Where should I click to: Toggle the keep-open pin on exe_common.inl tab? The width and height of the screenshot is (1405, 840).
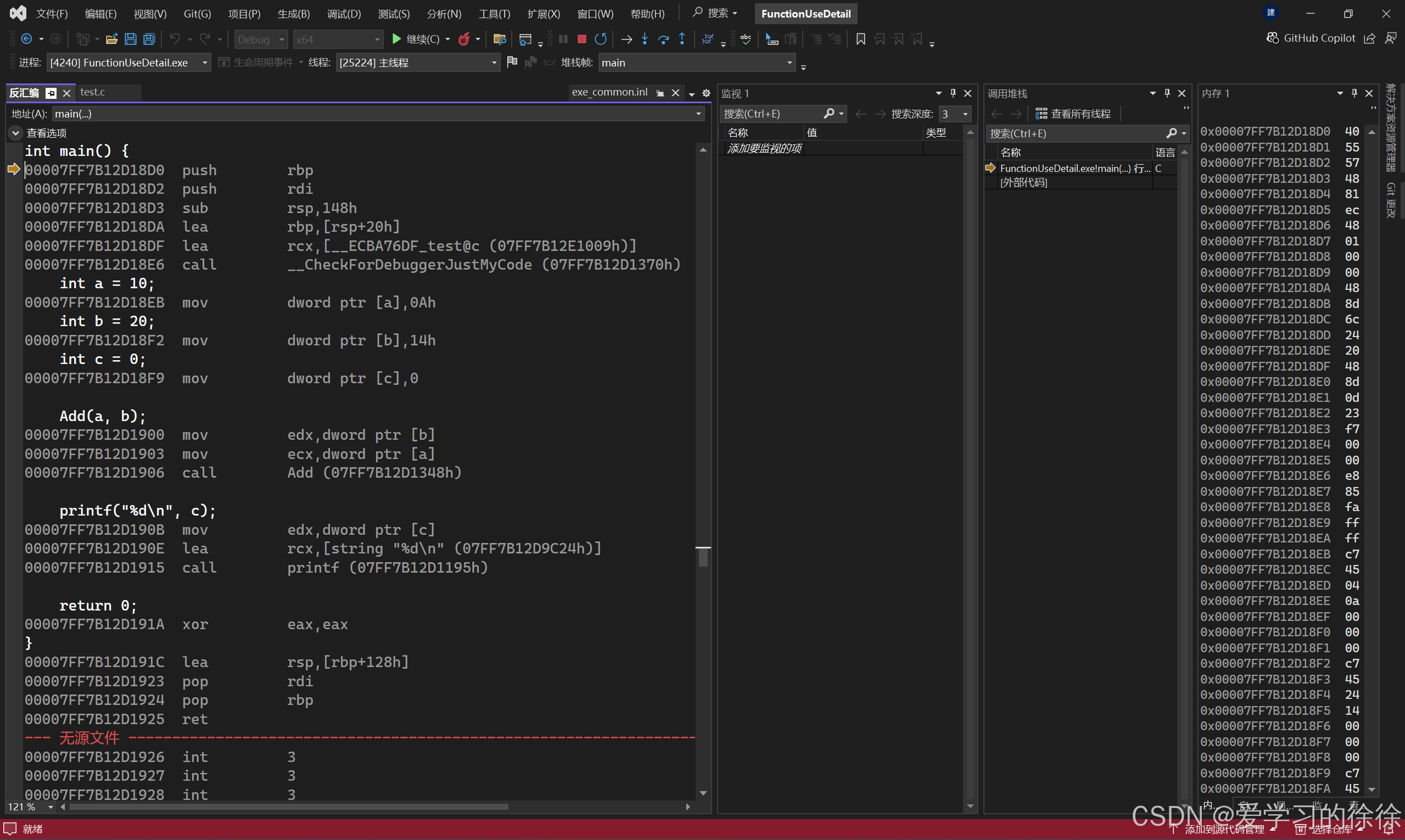click(660, 93)
